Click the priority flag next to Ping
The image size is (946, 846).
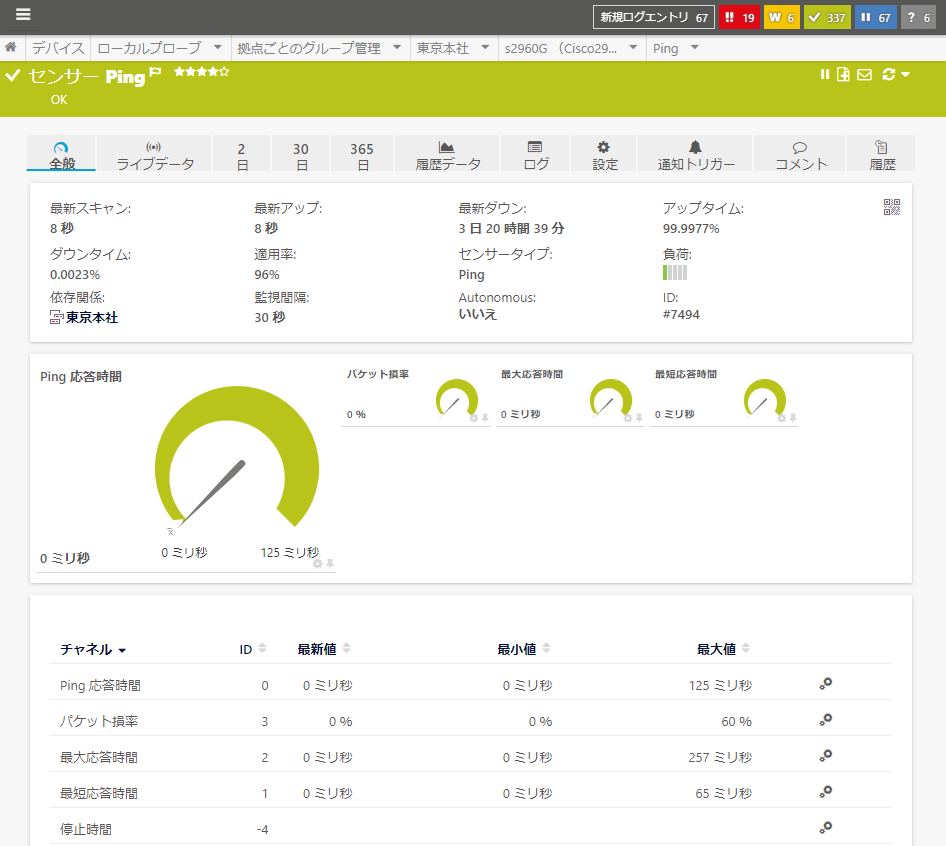[x=155, y=72]
